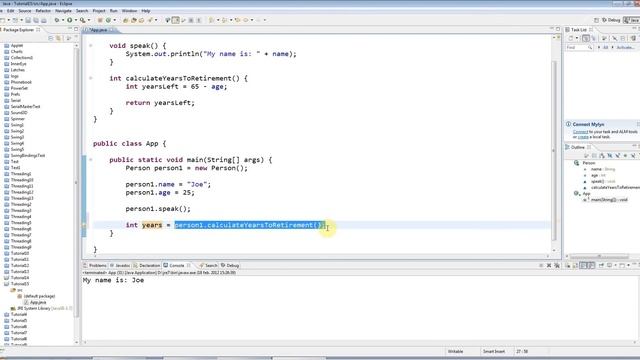Viewport: 640px width, 360px height.
Task: Toggle Scroll Lock in Console toolbar
Action: point(575,265)
